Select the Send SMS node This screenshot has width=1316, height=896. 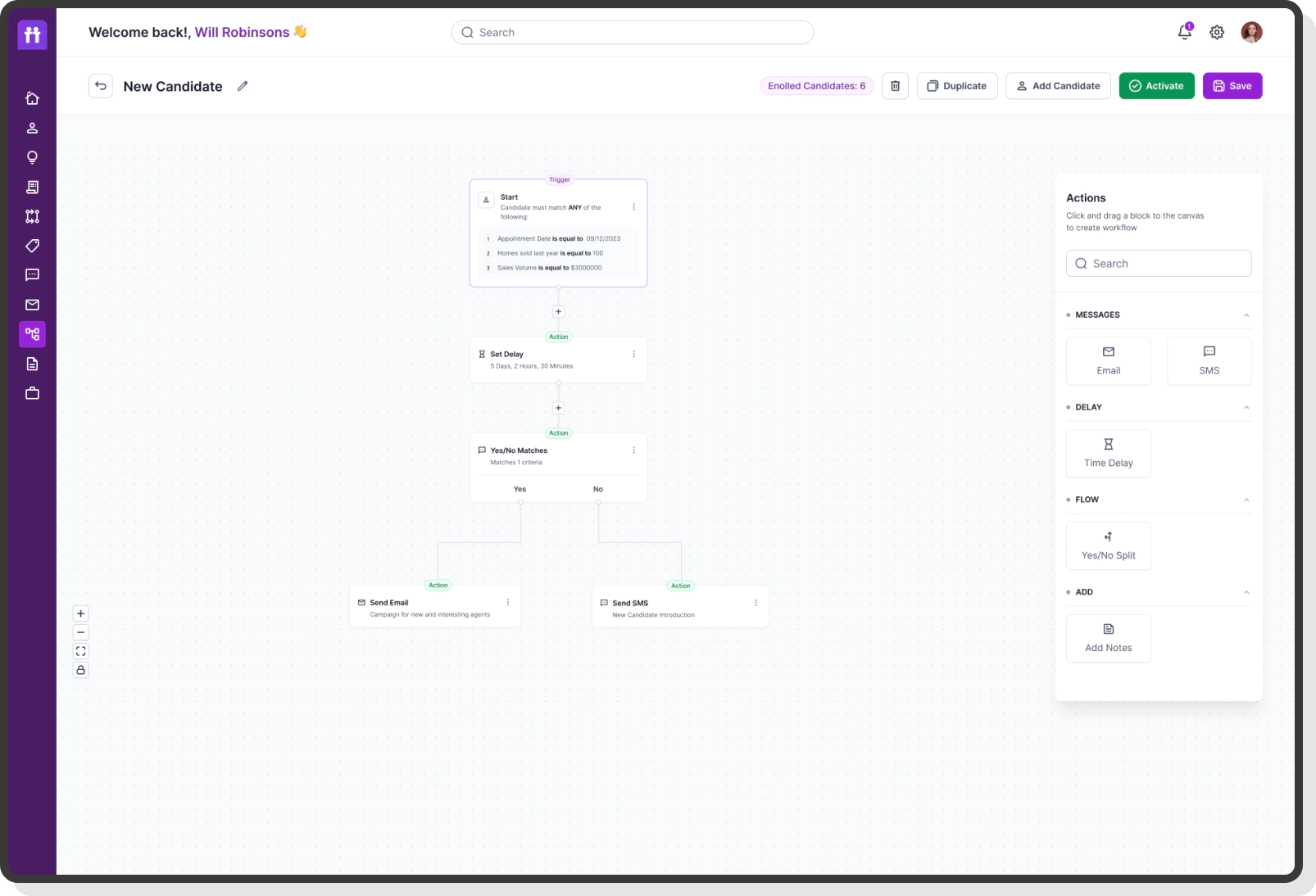680,607
